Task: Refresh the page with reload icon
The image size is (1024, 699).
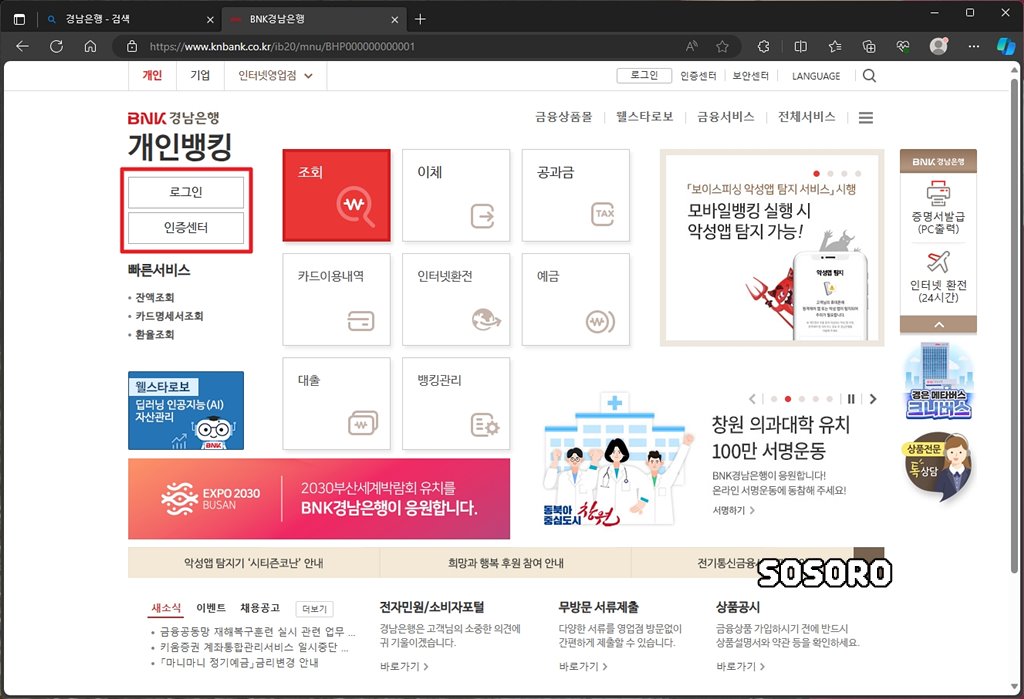Action: coord(57,46)
